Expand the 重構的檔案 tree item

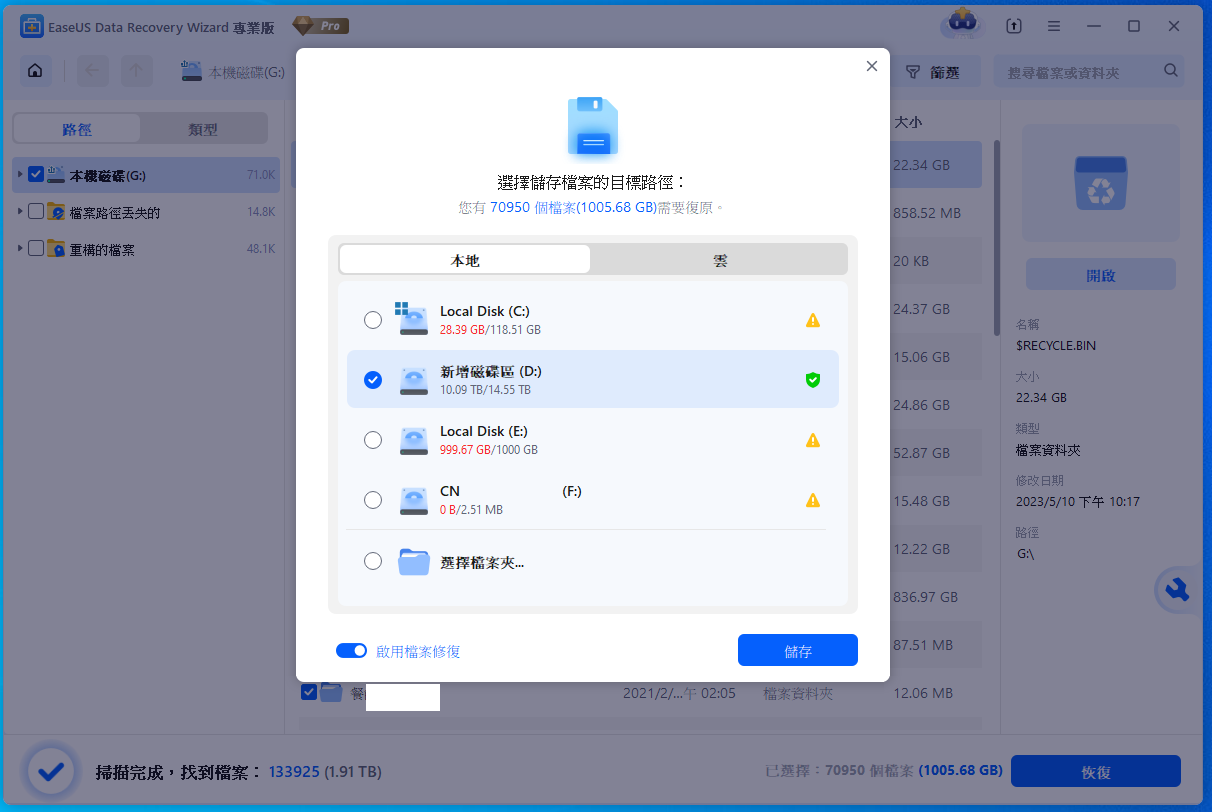[19, 248]
